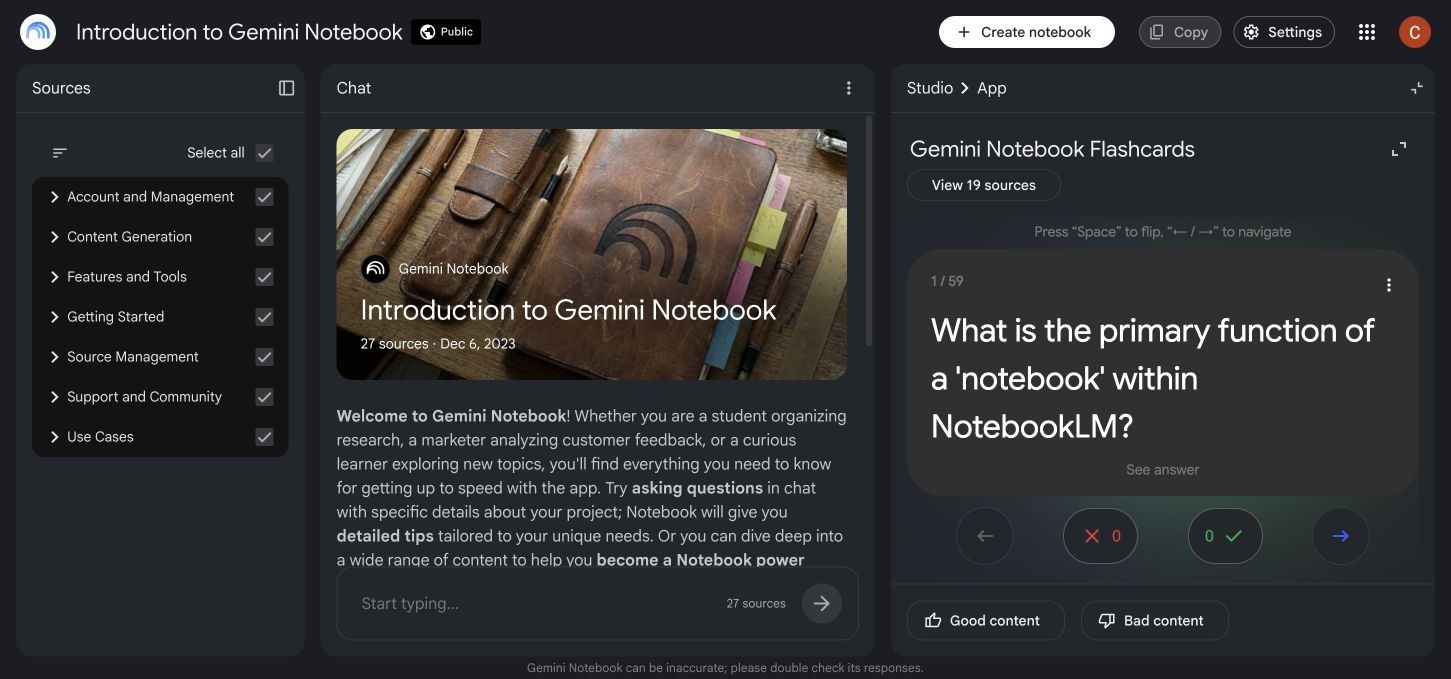Open the flashcard three-dot options menu

click(x=1388, y=285)
